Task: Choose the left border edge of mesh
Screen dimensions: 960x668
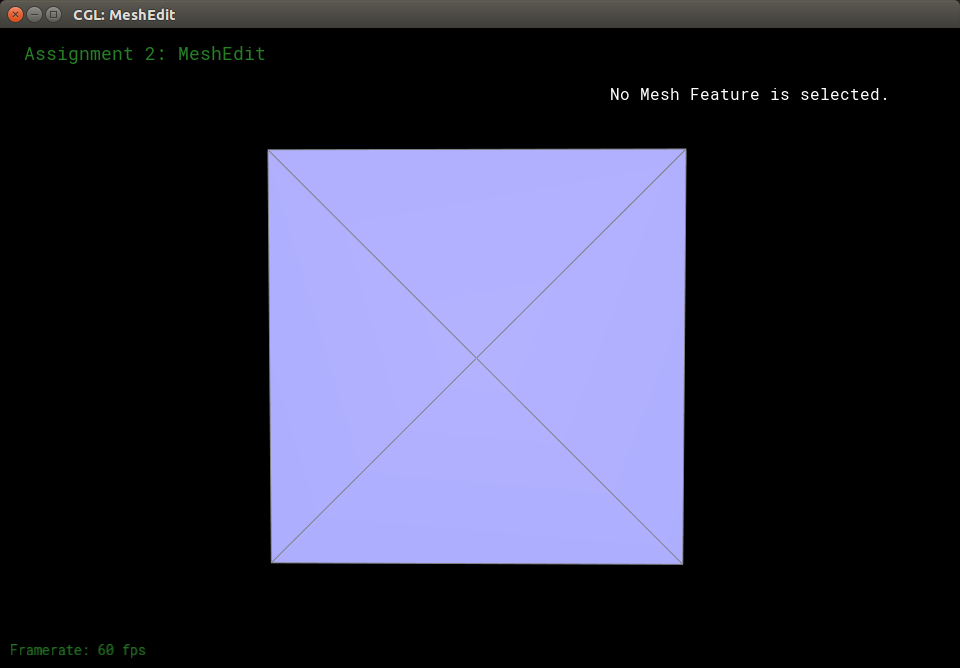Action: (x=269, y=356)
